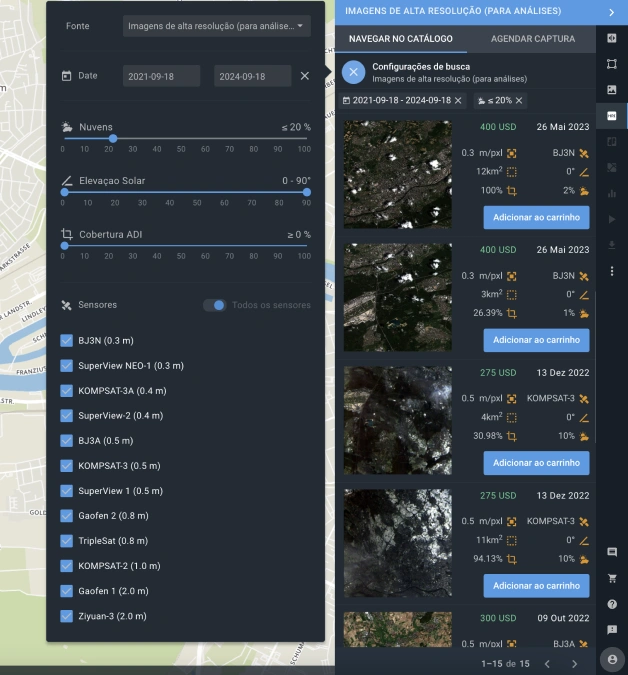Open the 26.39% coverage 26 Mai 2023 thumbnail
The height and width of the screenshot is (675, 628).
[x=398, y=297]
